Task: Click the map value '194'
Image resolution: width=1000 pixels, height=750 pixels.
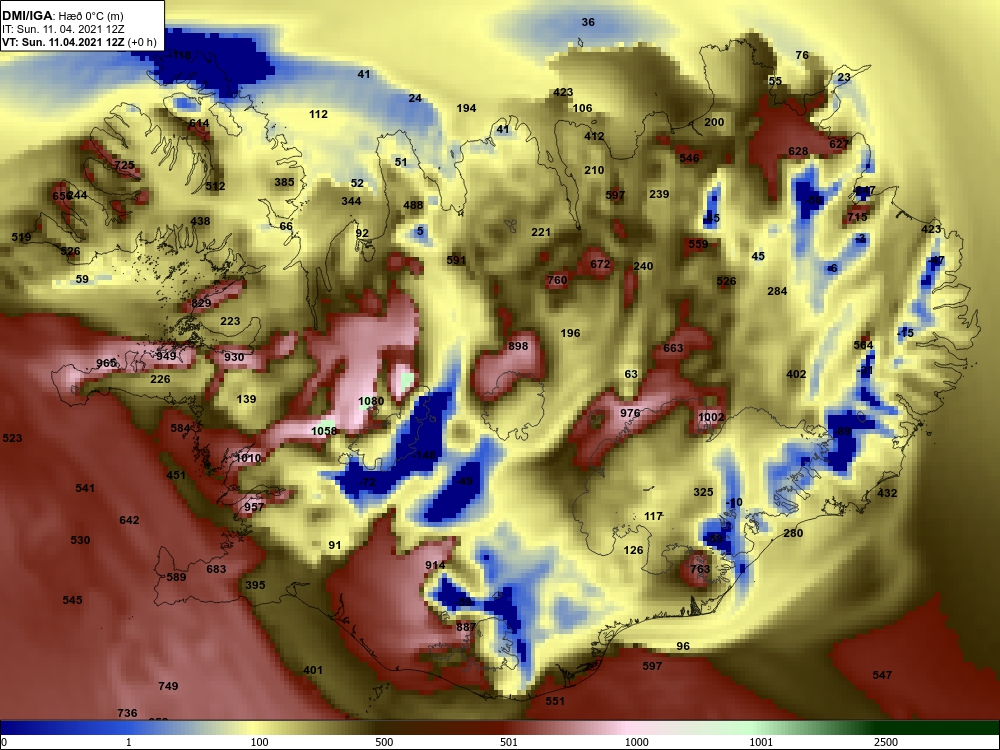Action: tap(466, 108)
